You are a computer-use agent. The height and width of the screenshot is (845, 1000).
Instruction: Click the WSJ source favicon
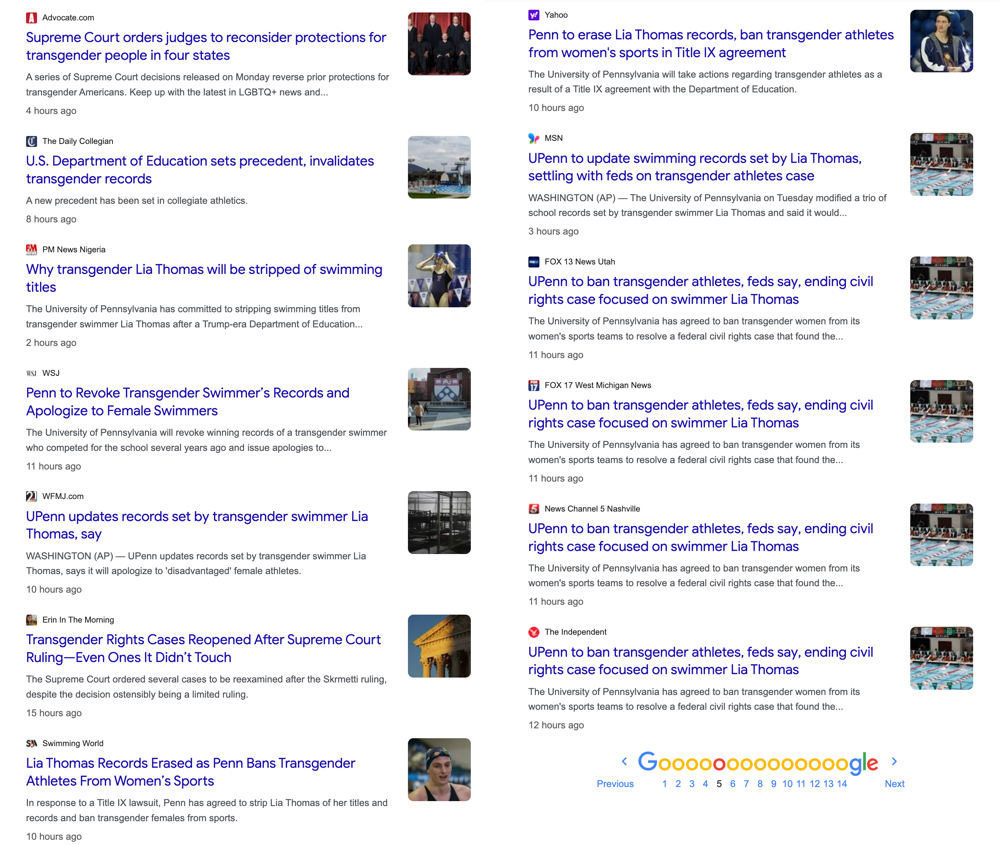tap(31, 373)
